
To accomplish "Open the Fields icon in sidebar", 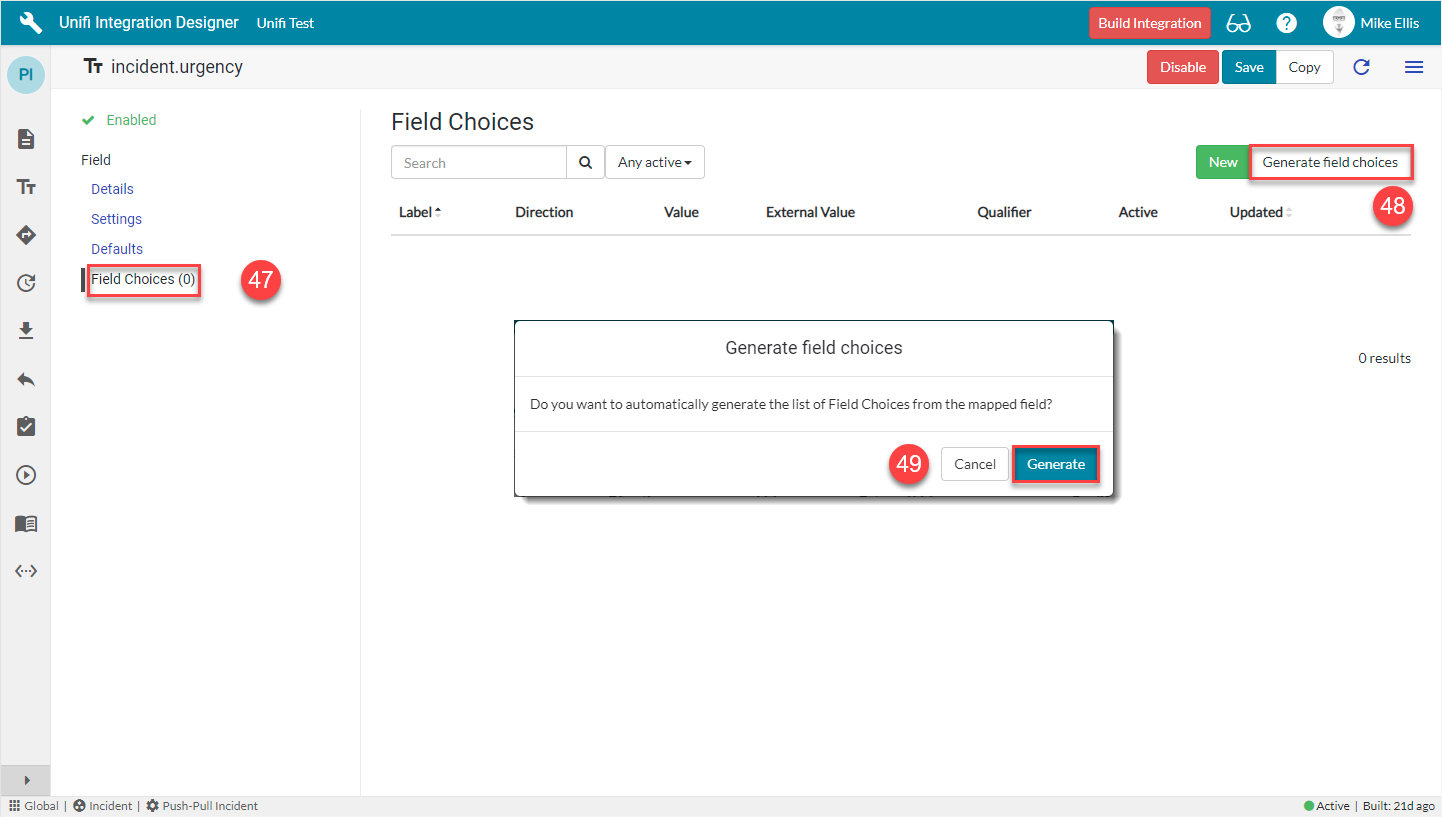I will point(26,187).
